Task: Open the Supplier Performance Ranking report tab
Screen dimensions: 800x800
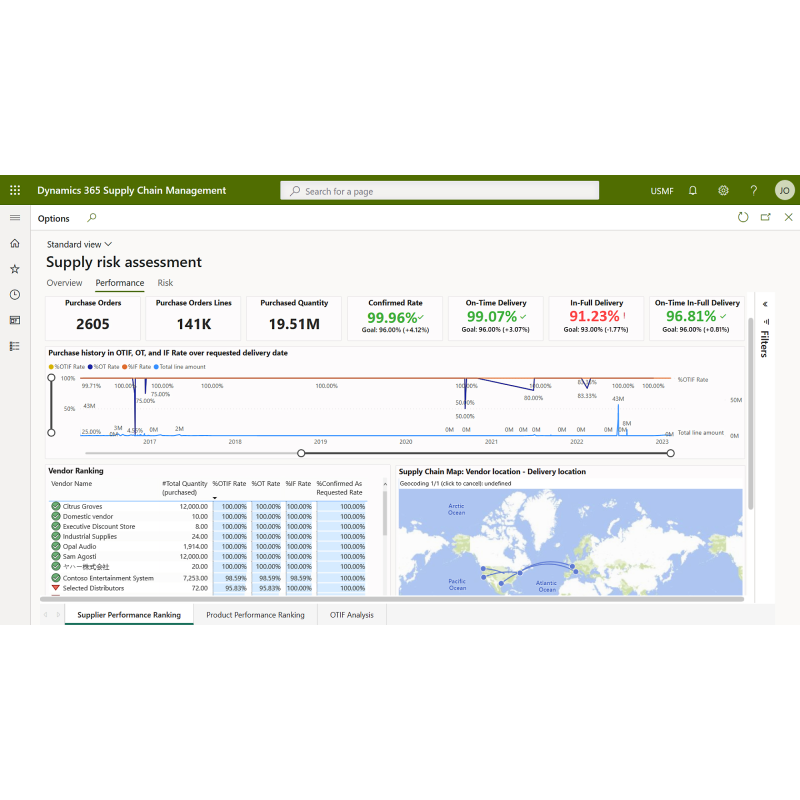Action: 129,615
